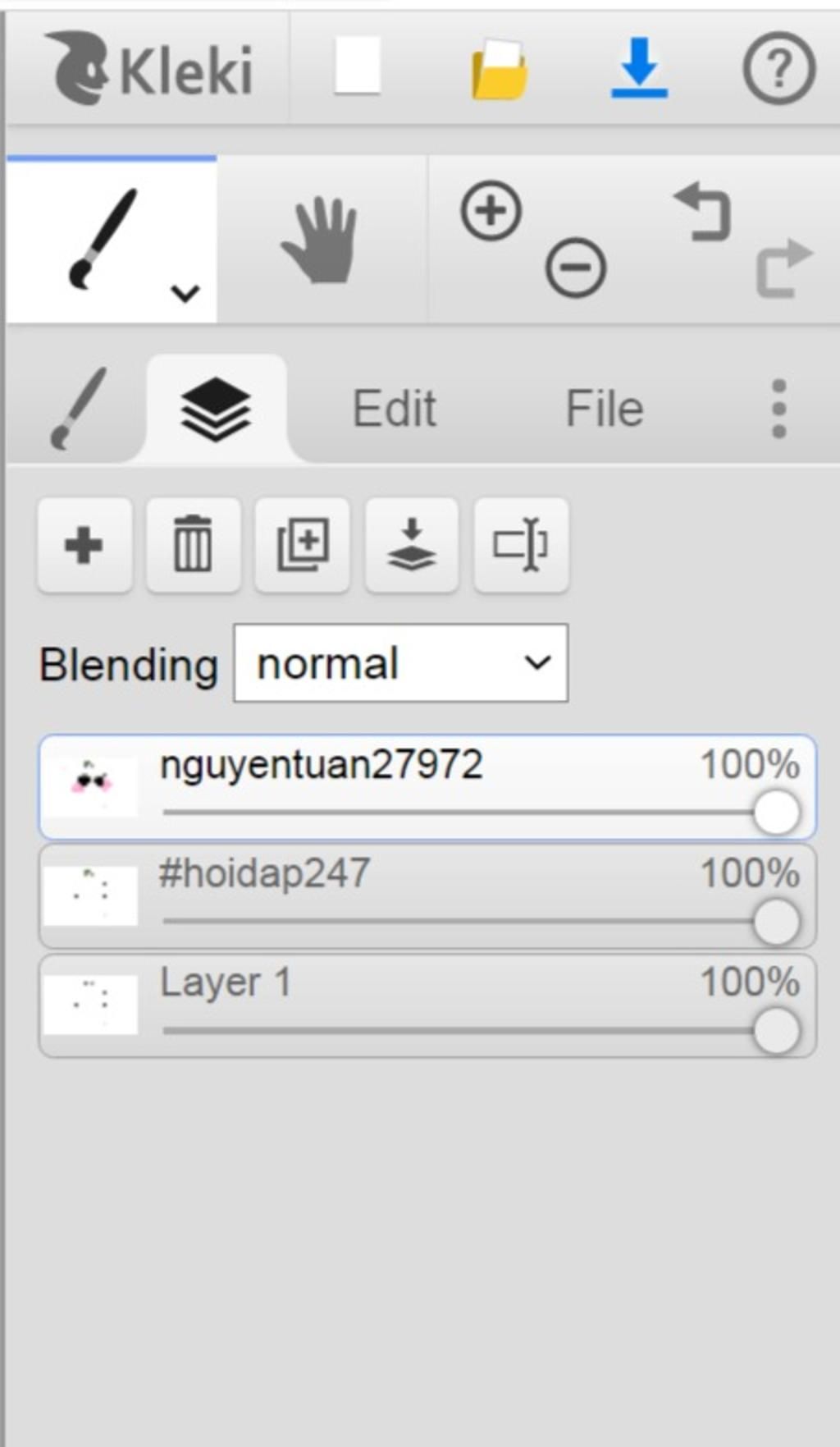This screenshot has height=1447, width=840.
Task: Undo the last action
Action: click(x=702, y=212)
